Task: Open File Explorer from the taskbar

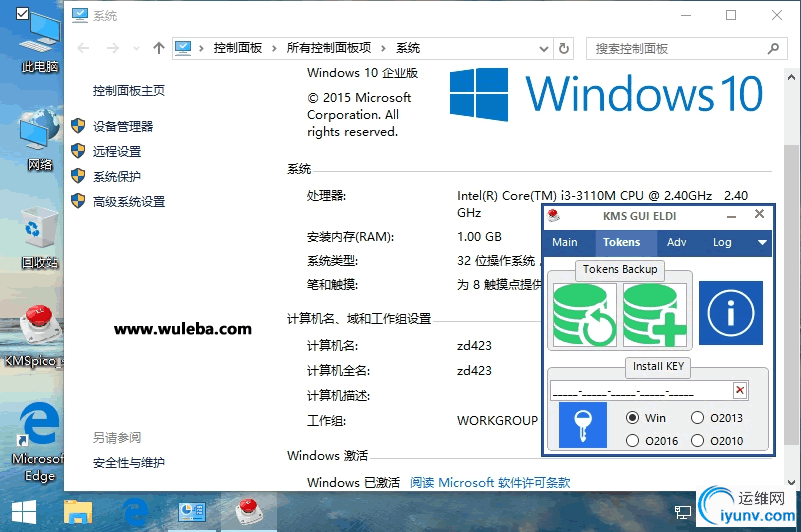Action: pos(78,512)
